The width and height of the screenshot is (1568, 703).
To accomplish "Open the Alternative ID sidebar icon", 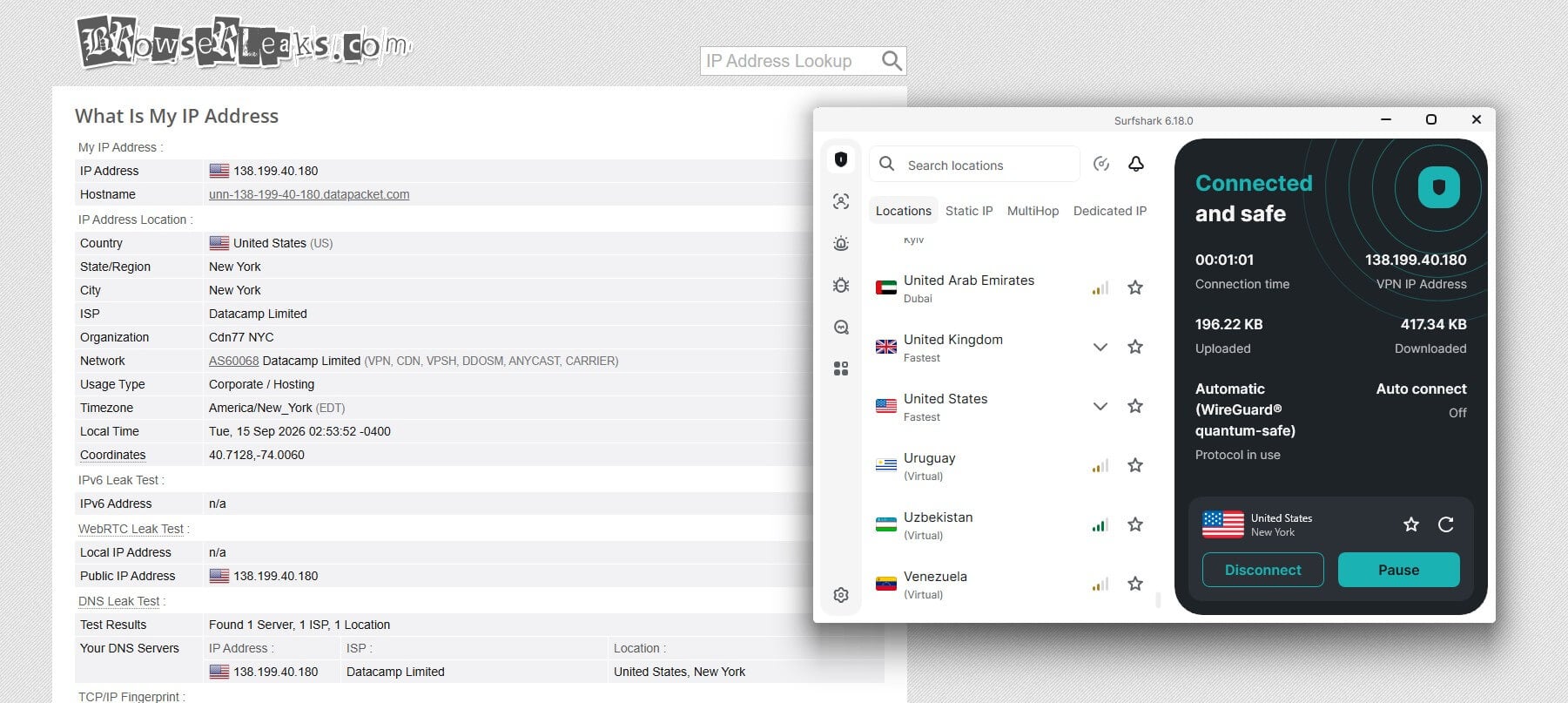I will click(x=841, y=201).
